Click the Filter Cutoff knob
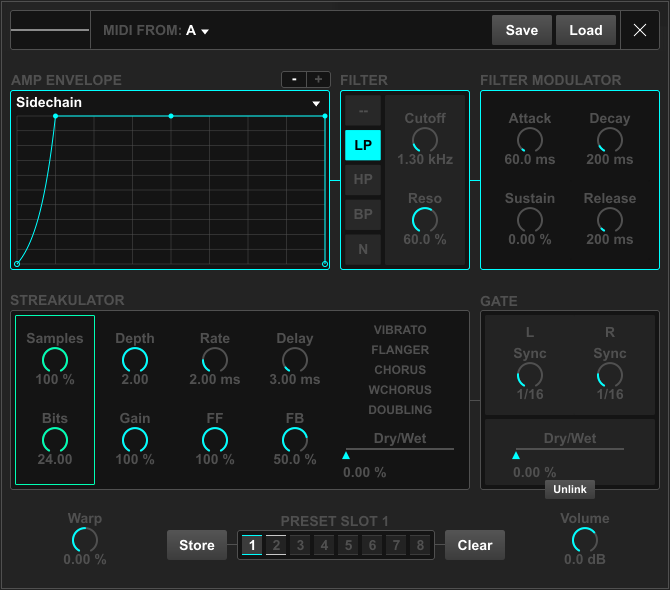This screenshot has width=670, height=590. pyautogui.click(x=425, y=140)
